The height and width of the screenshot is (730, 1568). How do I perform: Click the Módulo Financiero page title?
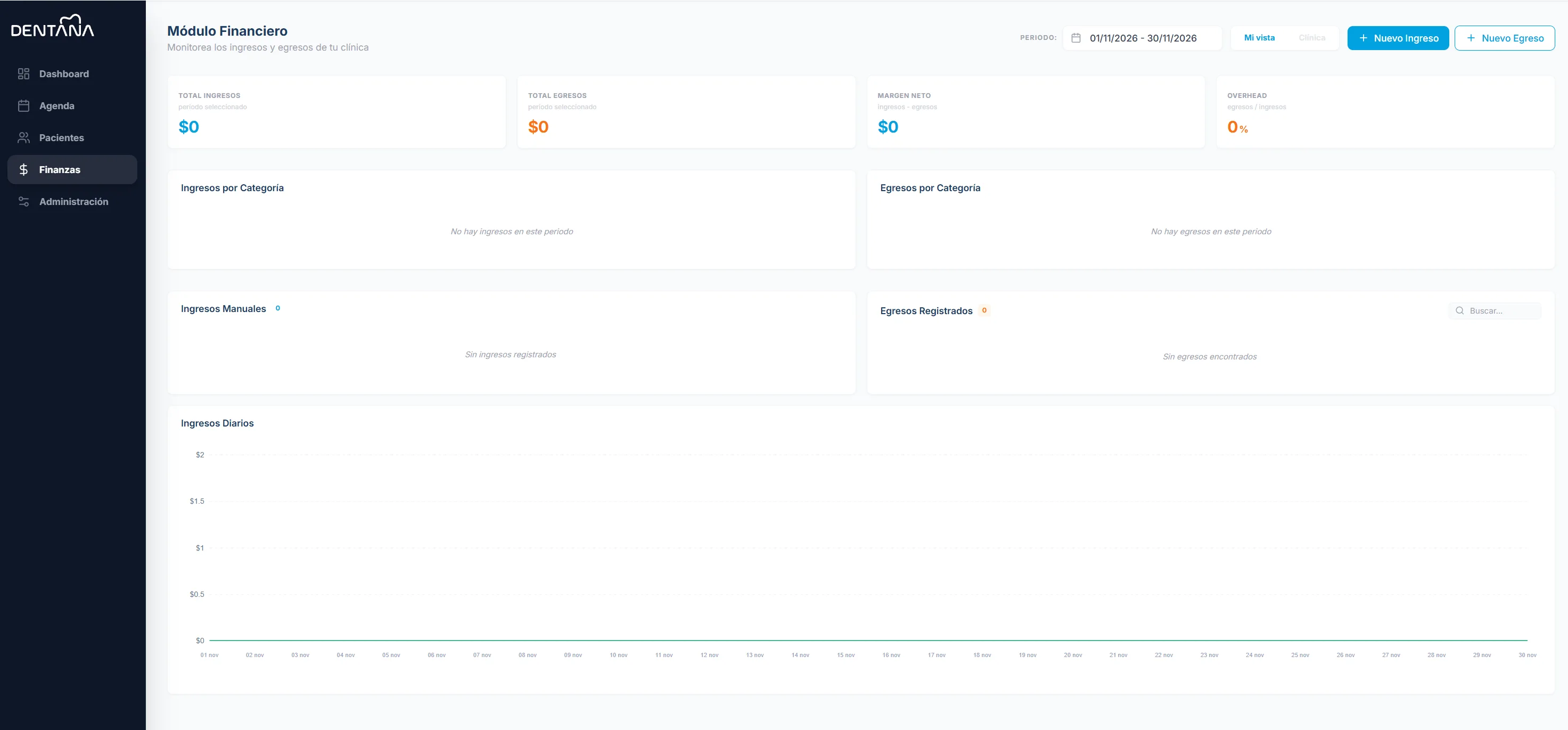[227, 31]
